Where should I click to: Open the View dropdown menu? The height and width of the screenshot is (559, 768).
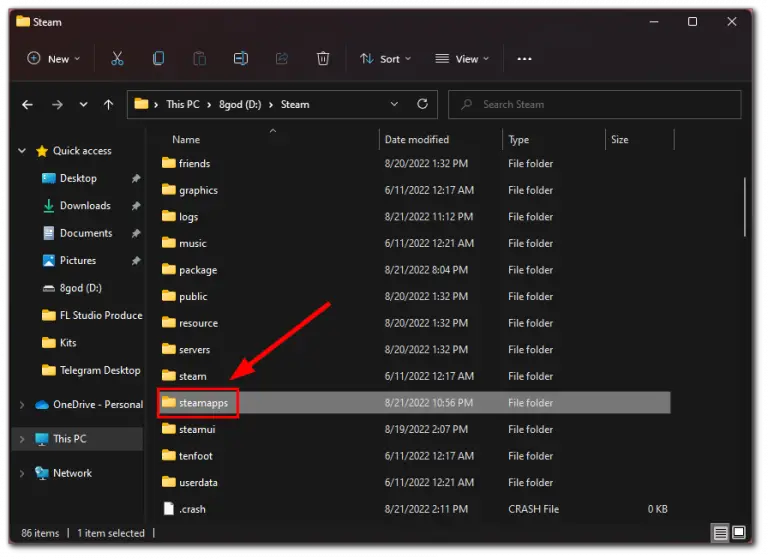(x=462, y=59)
